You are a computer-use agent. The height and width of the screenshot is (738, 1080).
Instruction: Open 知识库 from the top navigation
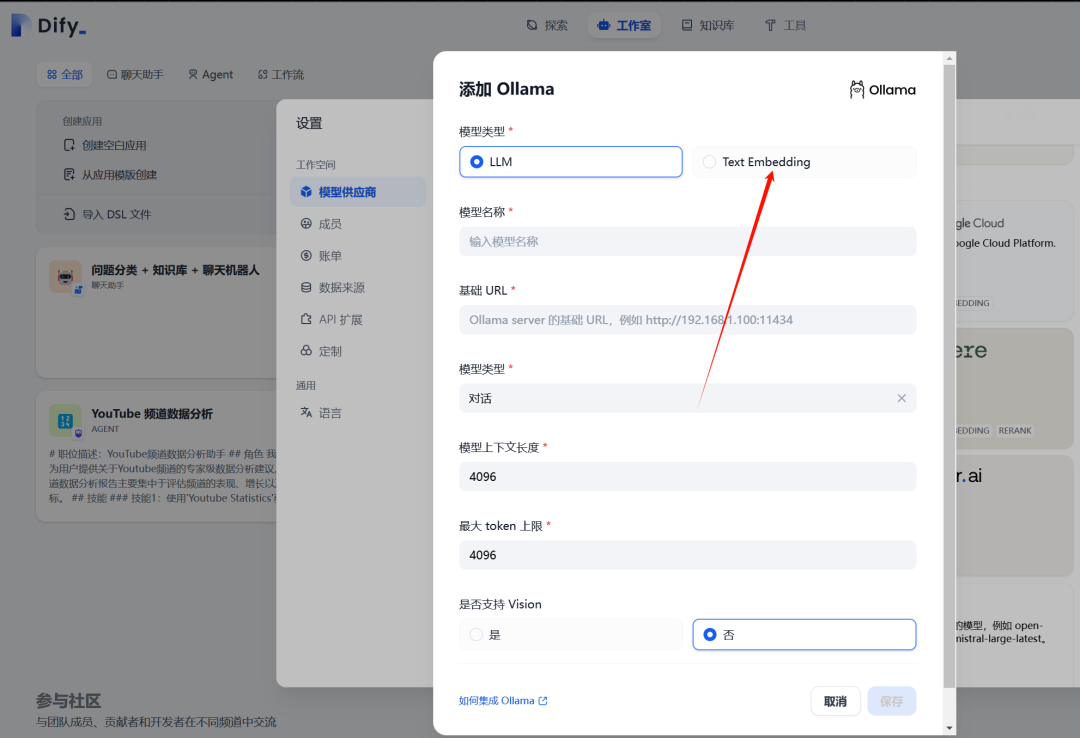click(708, 25)
